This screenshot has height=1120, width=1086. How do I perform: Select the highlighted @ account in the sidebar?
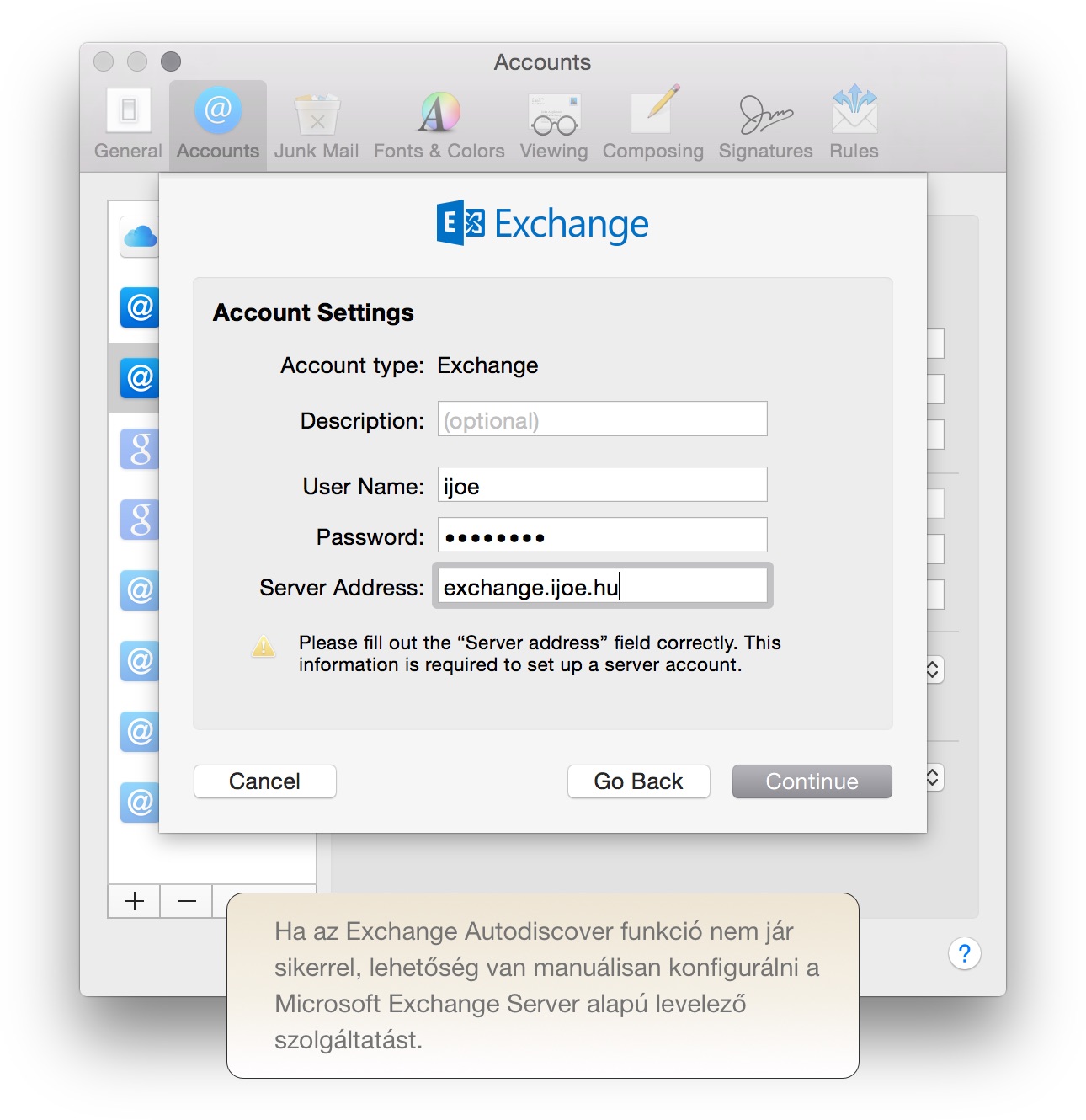(140, 377)
